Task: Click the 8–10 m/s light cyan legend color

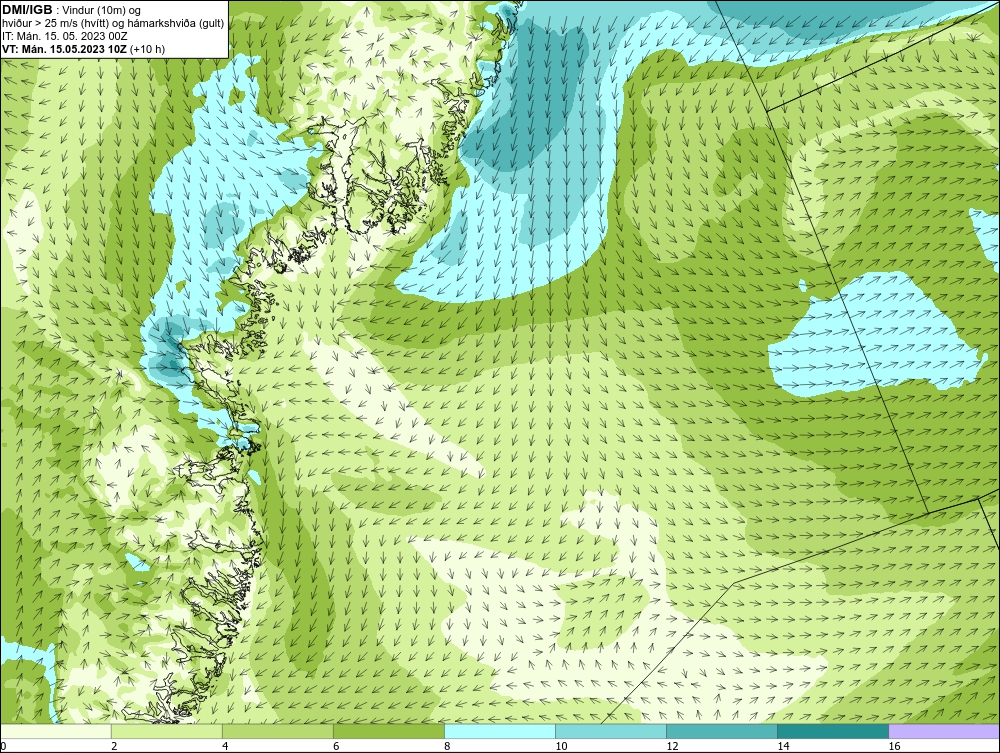Action: (500, 731)
